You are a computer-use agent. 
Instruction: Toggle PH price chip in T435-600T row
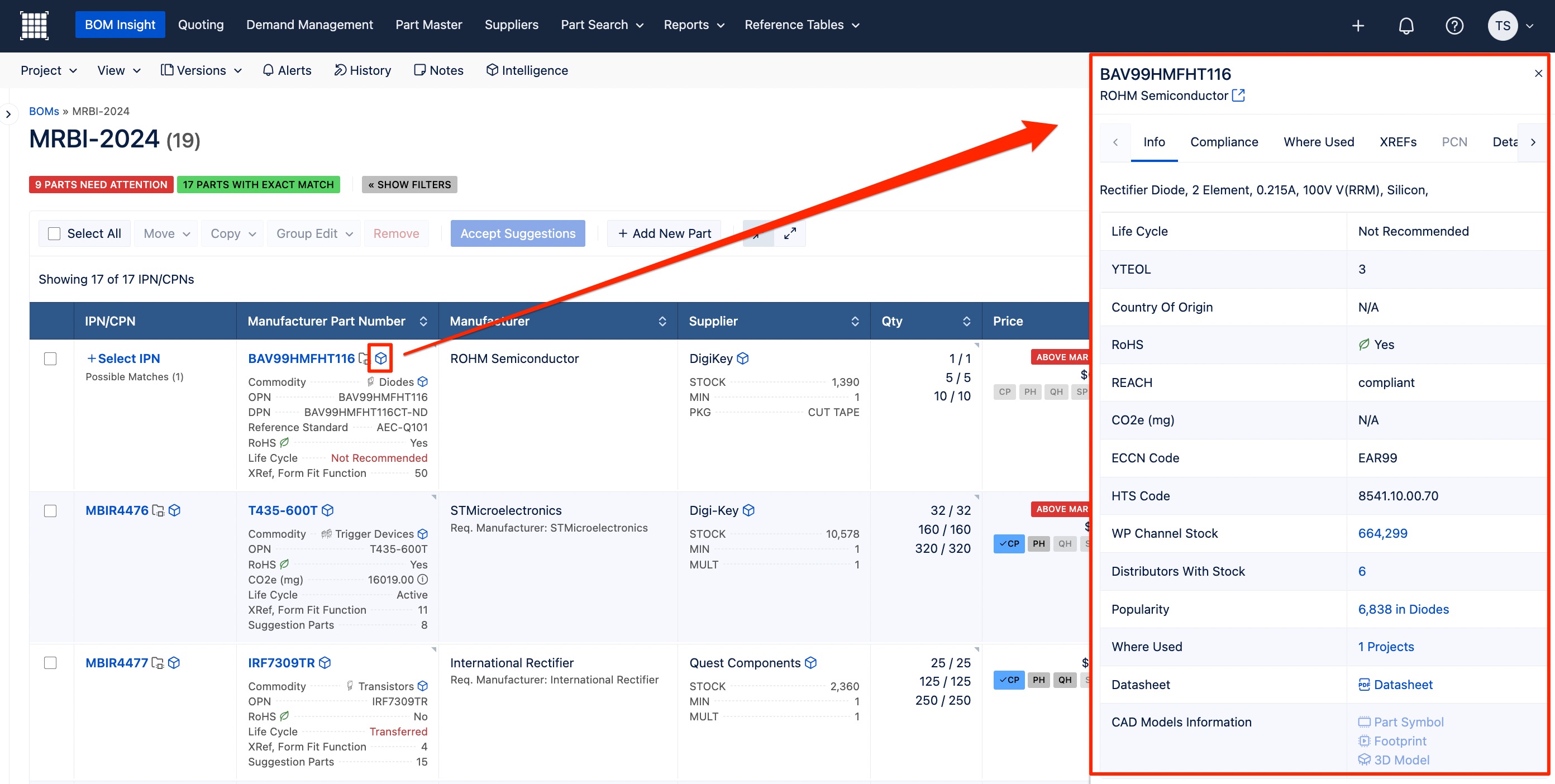pos(1038,544)
